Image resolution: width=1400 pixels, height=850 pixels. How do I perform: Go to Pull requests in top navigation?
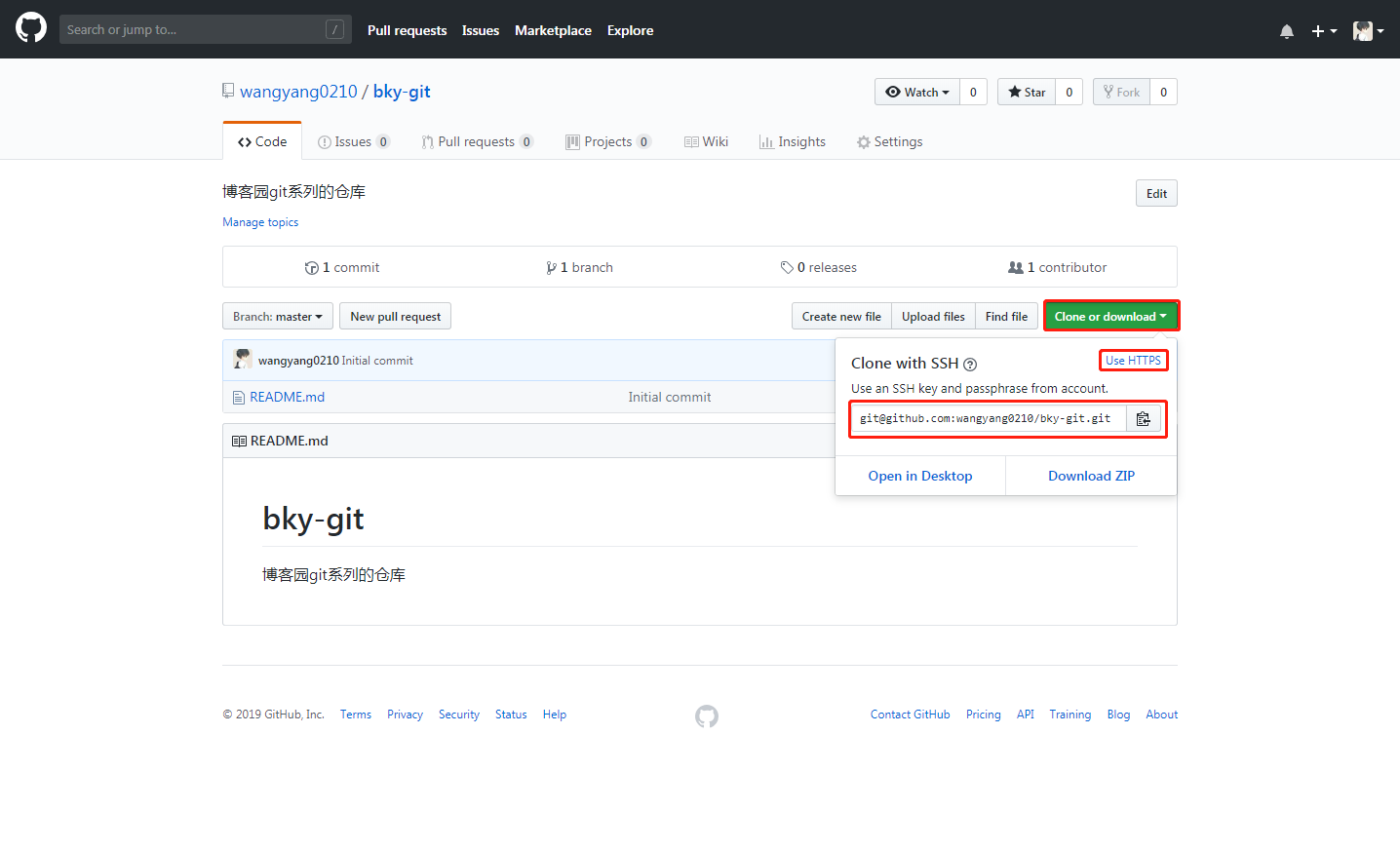407,30
